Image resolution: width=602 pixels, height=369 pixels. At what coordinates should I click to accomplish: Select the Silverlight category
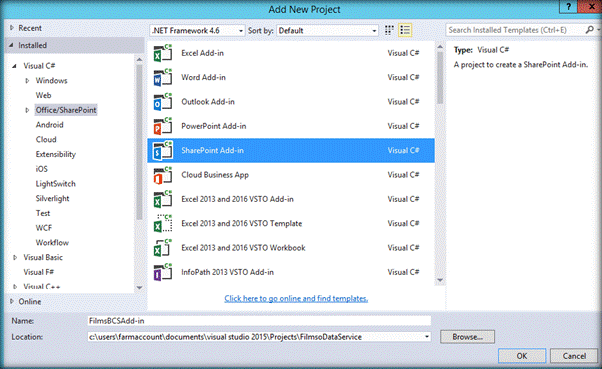[x=53, y=199]
